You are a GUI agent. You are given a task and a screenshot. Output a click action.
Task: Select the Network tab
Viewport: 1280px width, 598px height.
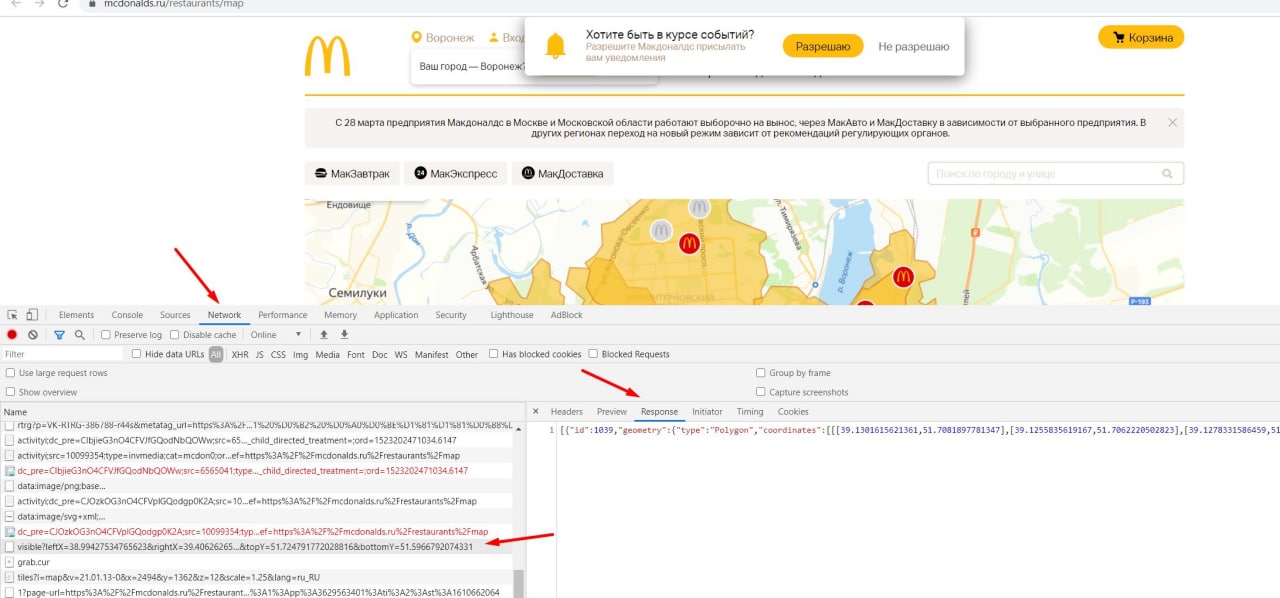tap(224, 315)
